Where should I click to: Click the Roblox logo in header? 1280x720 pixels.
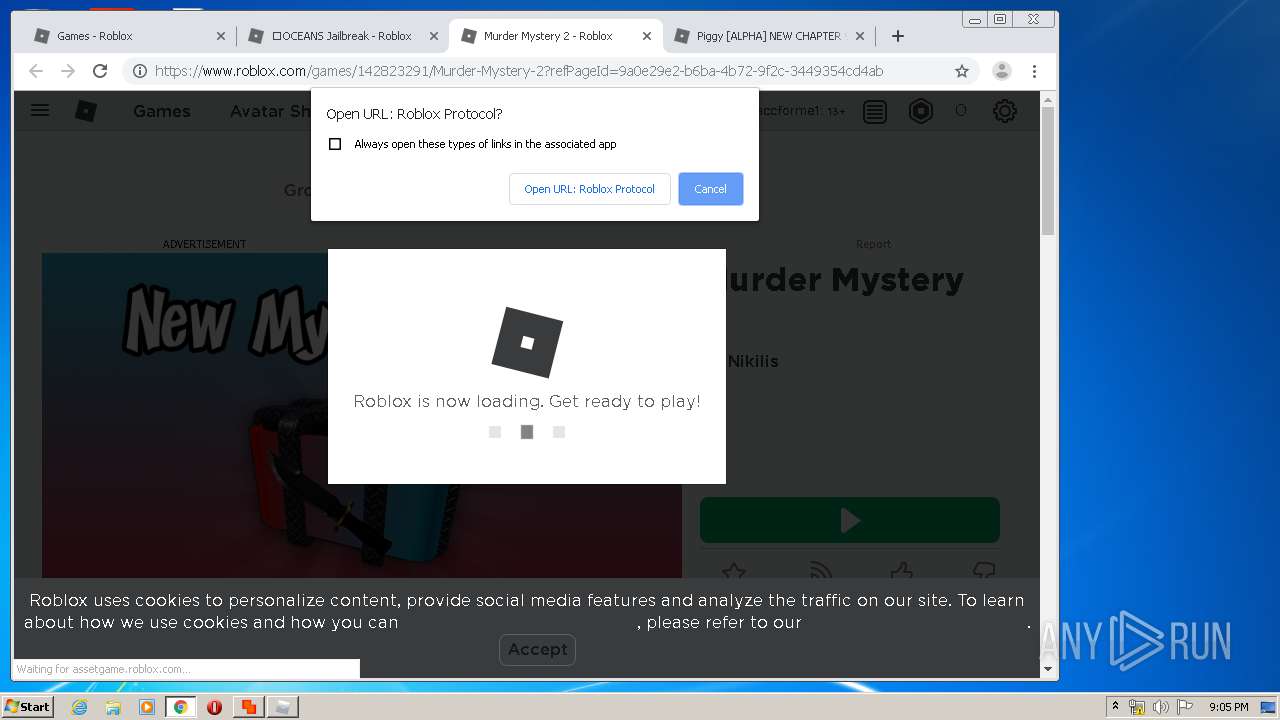point(86,111)
